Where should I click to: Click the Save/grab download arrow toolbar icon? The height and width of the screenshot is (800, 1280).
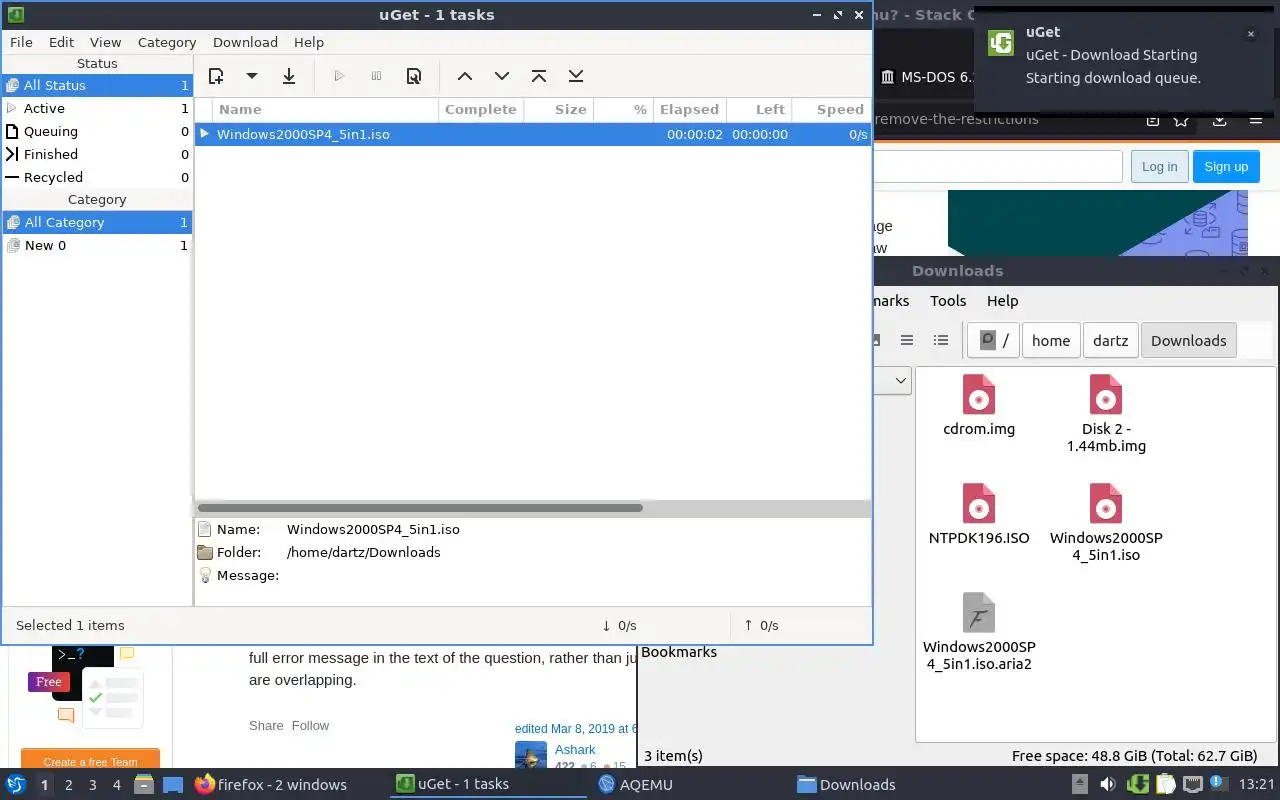tap(289, 76)
